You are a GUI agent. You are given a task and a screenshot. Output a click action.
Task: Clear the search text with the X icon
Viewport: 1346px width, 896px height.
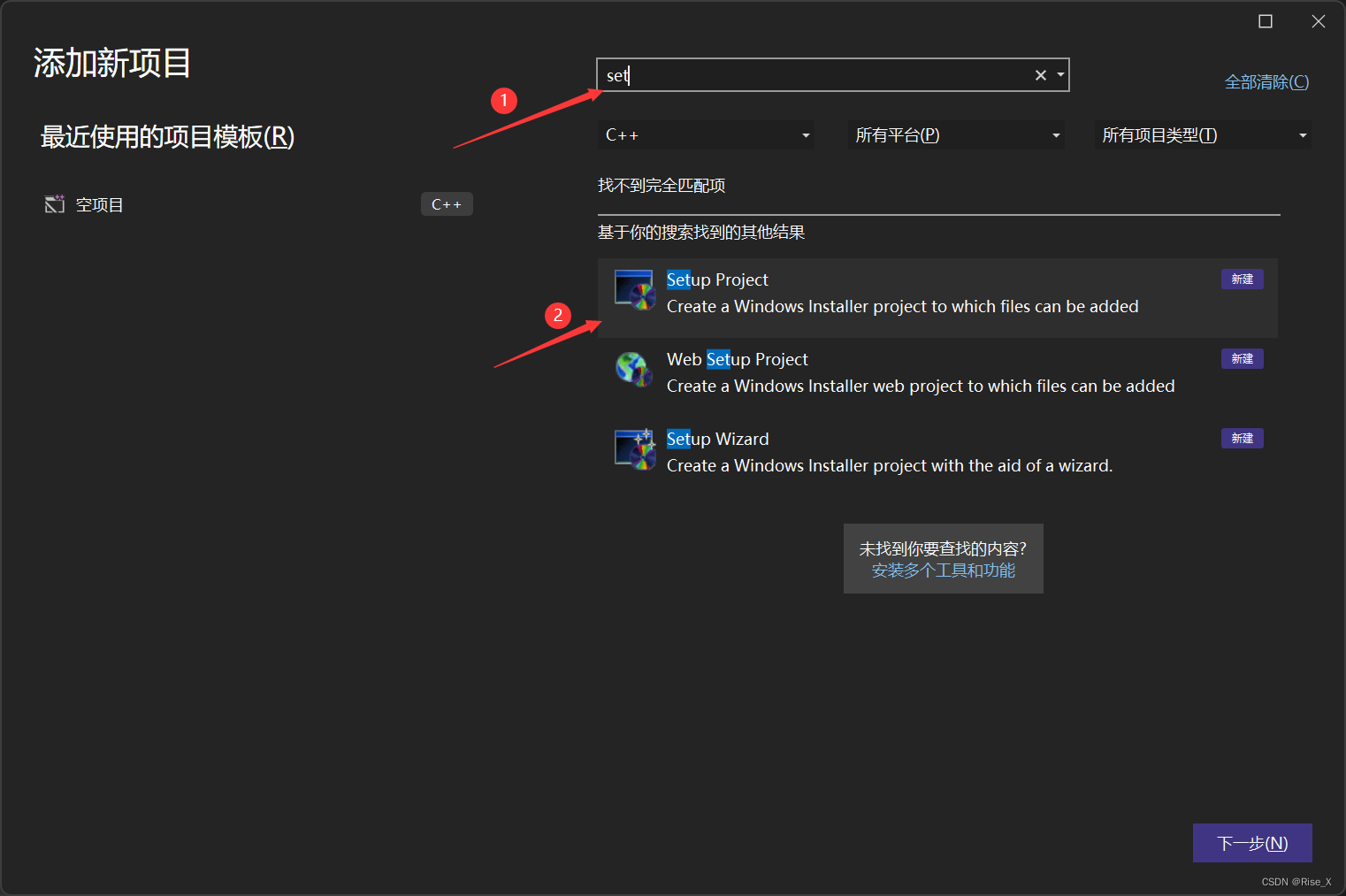click(1040, 75)
